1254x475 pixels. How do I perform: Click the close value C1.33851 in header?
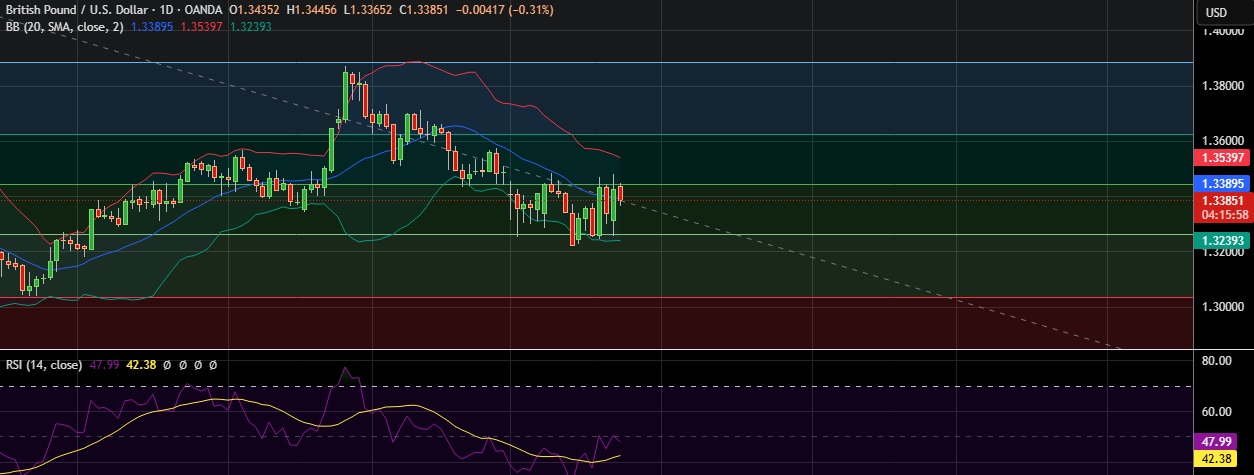tap(425, 10)
